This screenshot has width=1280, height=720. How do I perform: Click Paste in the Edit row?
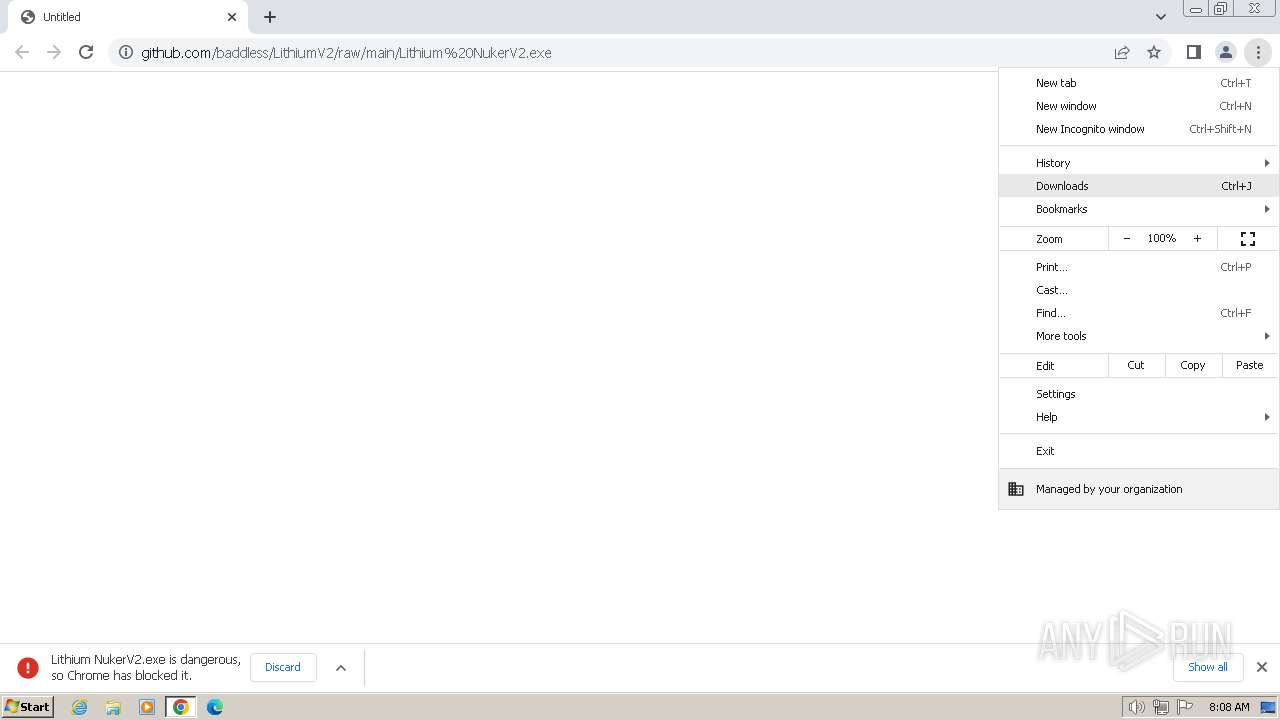point(1250,365)
